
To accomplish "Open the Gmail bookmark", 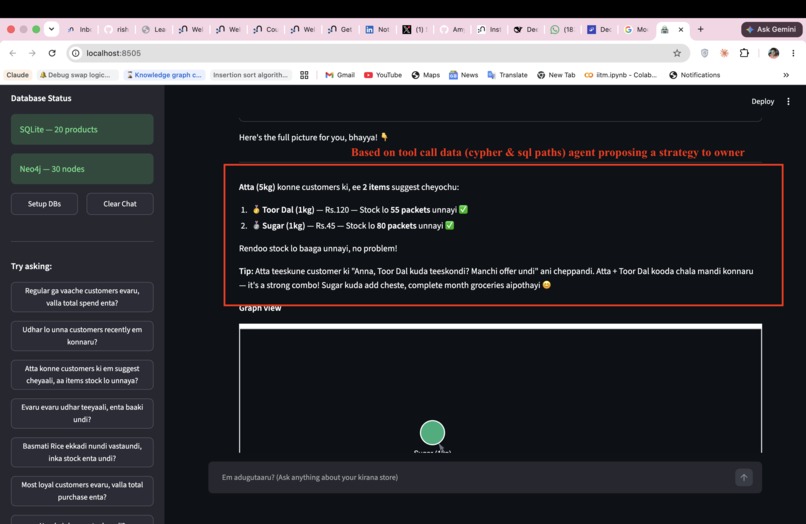I will tap(340, 75).
